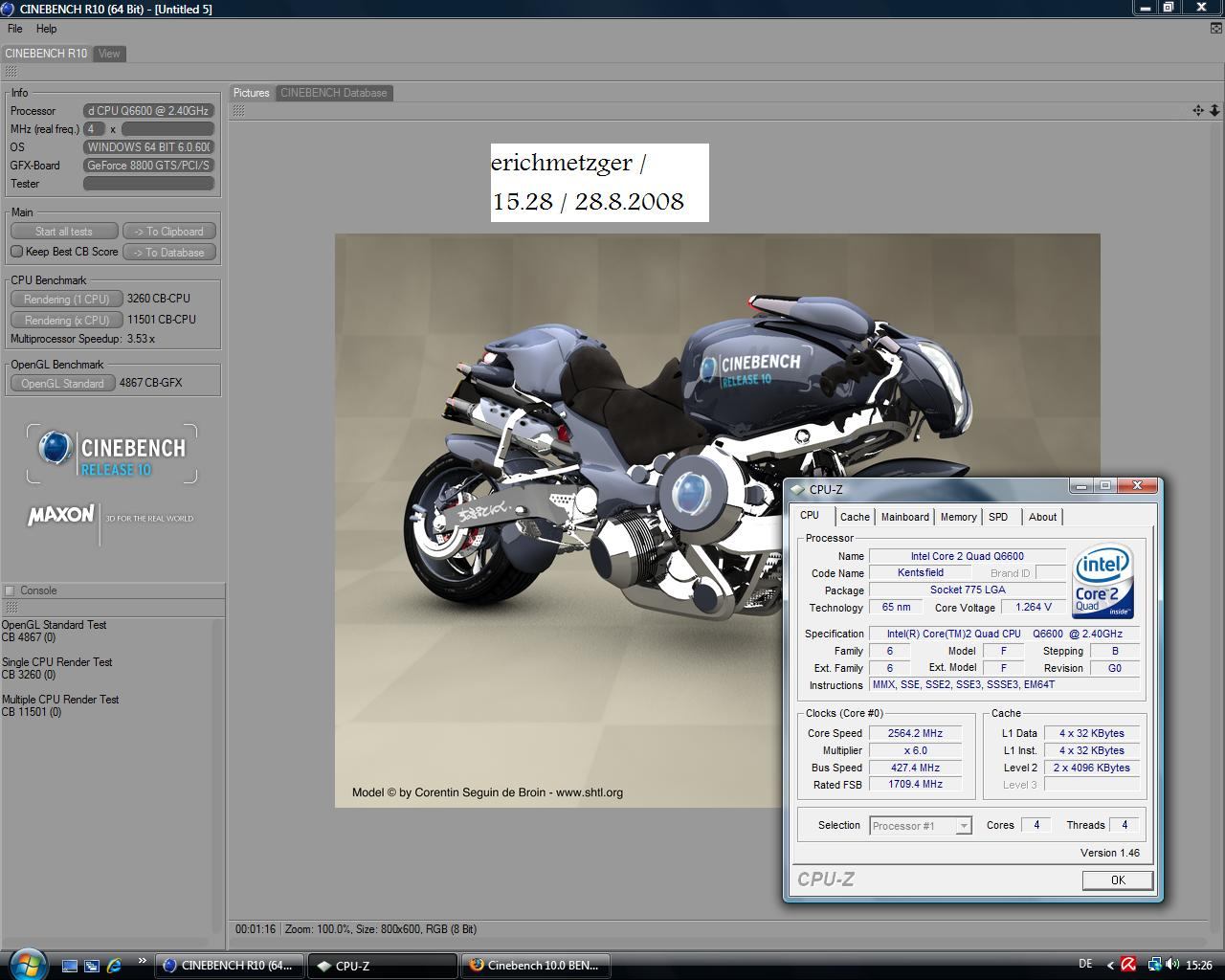This screenshot has height=980, width=1225.
Task: Click the Cinebench application title icon
Action: point(8,9)
